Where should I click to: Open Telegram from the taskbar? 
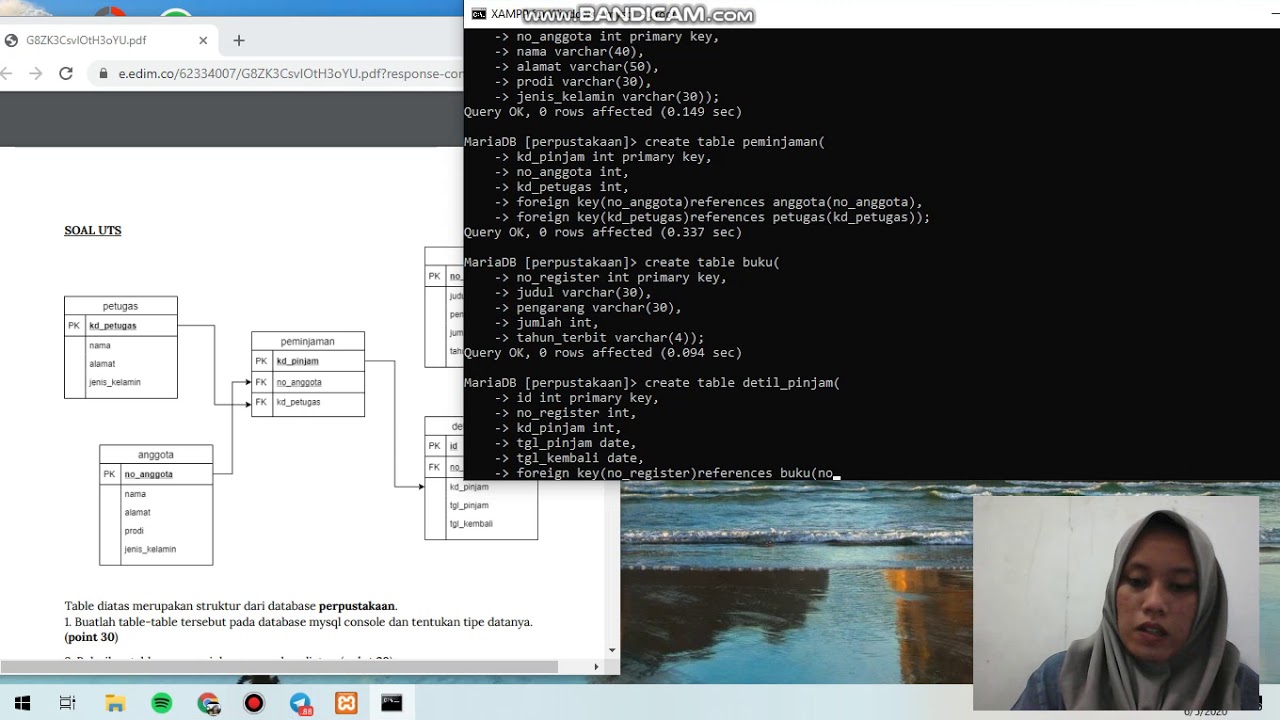[x=300, y=703]
